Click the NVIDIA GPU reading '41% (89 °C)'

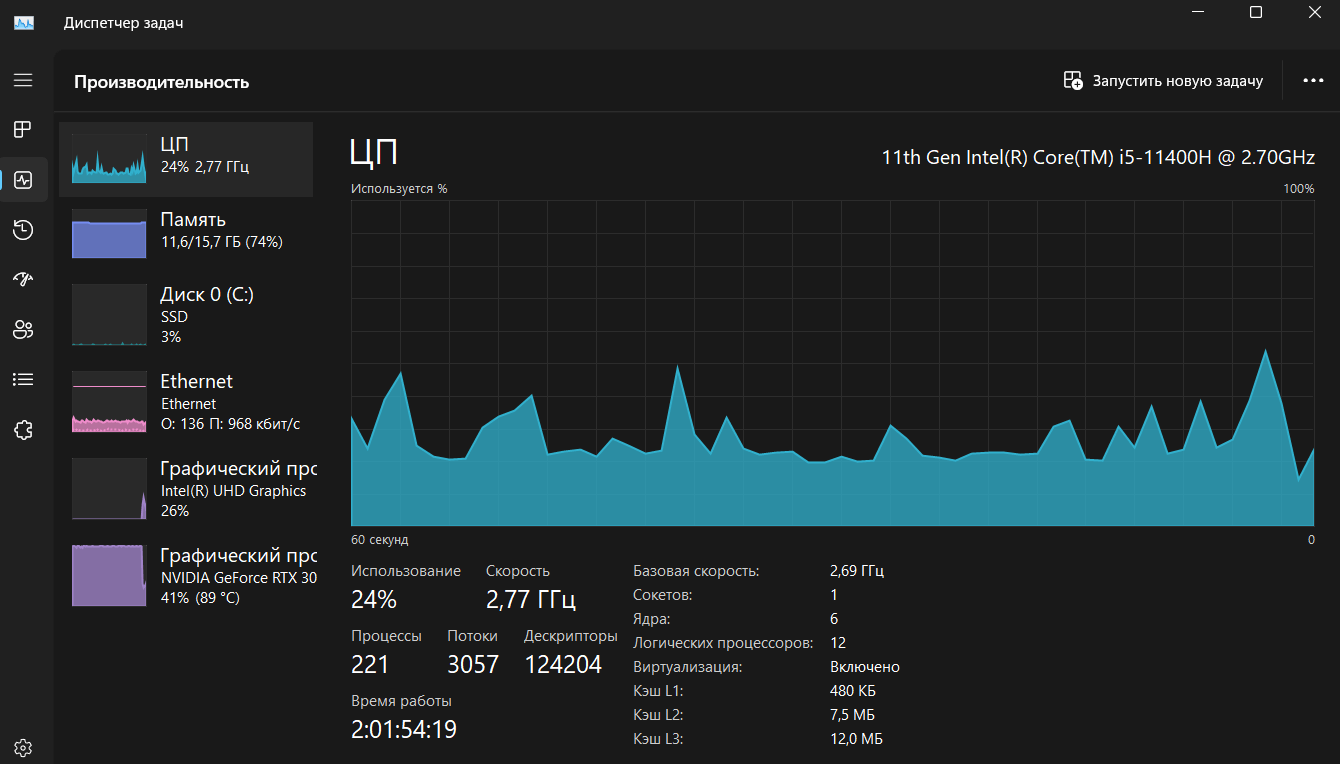[x=200, y=598]
